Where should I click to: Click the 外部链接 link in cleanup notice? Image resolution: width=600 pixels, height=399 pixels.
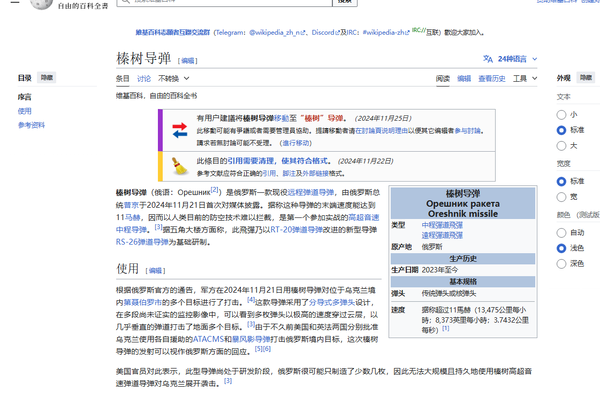[x=315, y=173]
